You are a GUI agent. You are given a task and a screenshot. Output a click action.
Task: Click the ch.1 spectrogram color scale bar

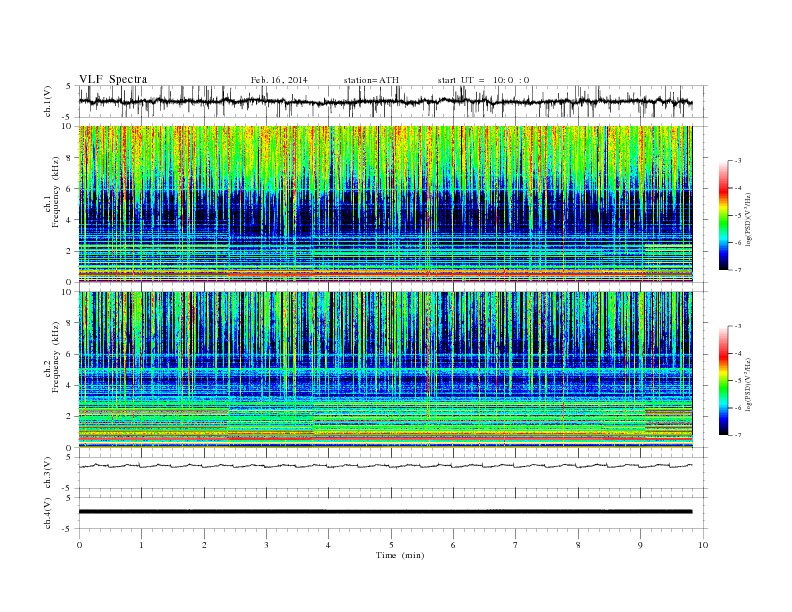(x=724, y=216)
